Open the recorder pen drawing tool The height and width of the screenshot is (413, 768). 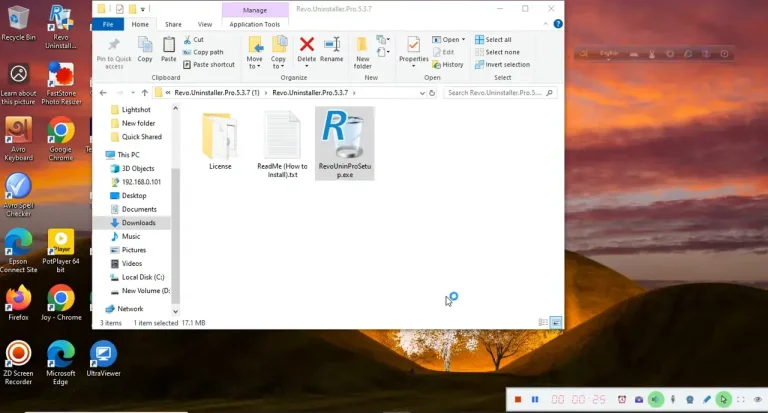(707, 400)
